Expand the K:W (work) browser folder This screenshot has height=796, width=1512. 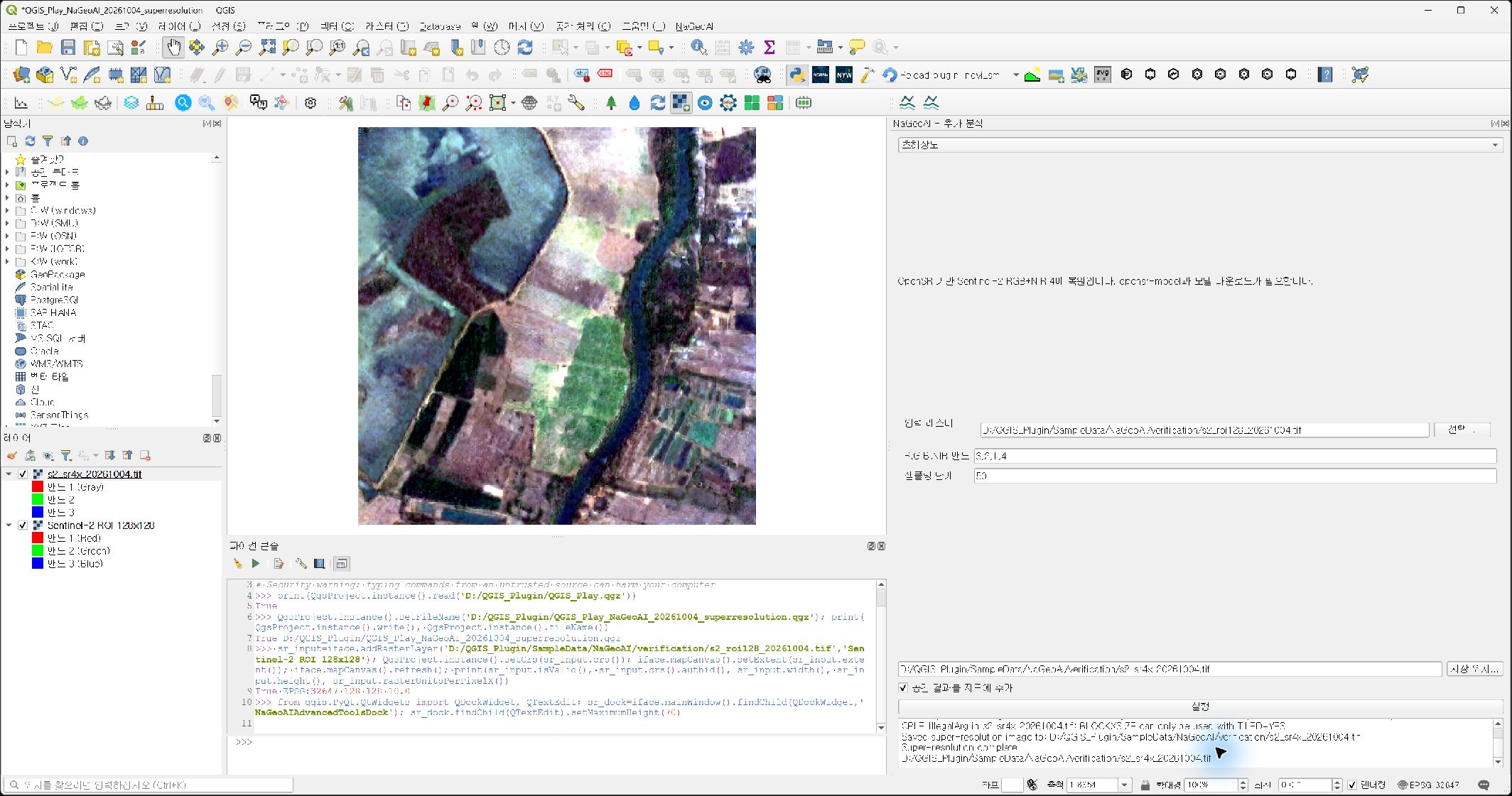7,262
